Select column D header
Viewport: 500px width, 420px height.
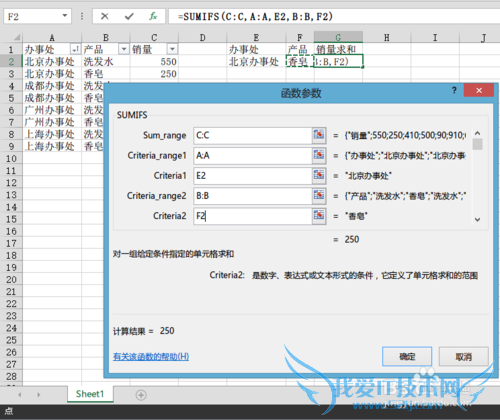click(x=202, y=37)
